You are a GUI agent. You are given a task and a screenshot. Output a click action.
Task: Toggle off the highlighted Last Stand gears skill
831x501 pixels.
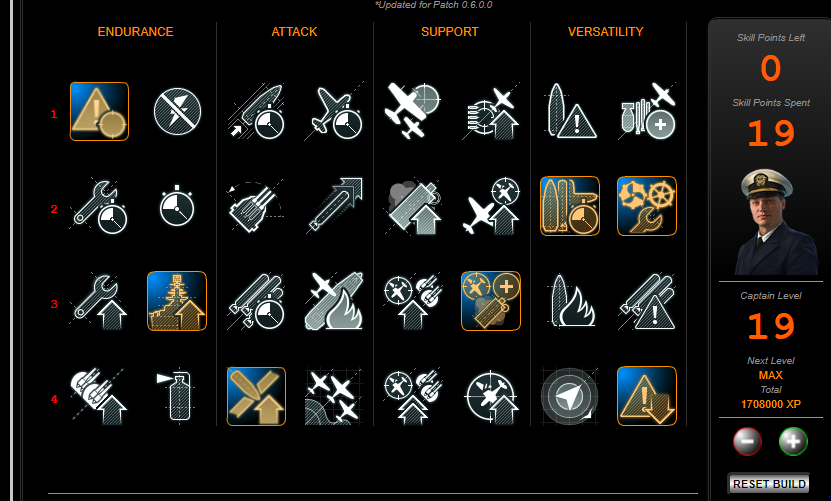click(647, 206)
